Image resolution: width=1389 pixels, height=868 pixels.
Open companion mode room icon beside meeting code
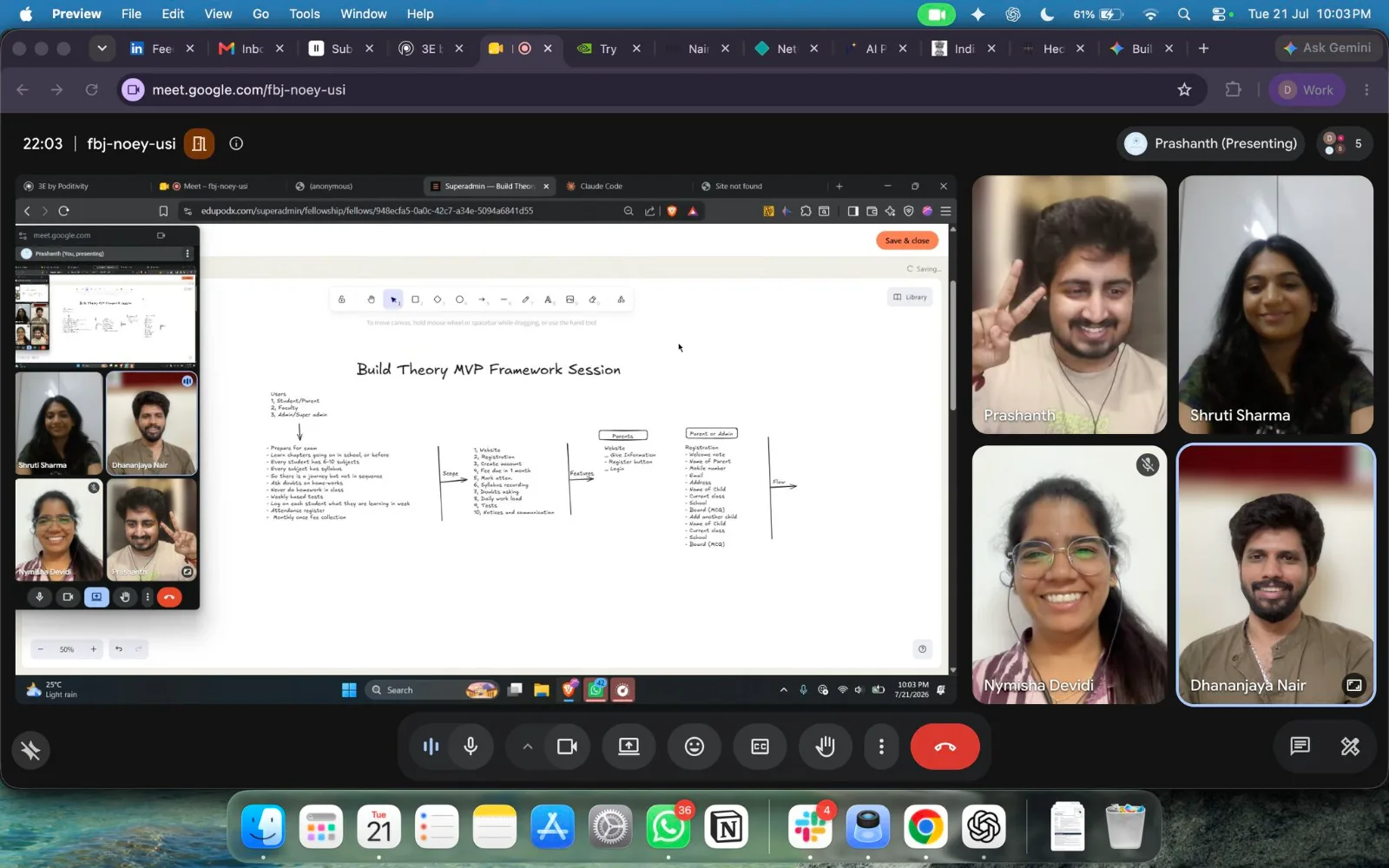tap(199, 143)
